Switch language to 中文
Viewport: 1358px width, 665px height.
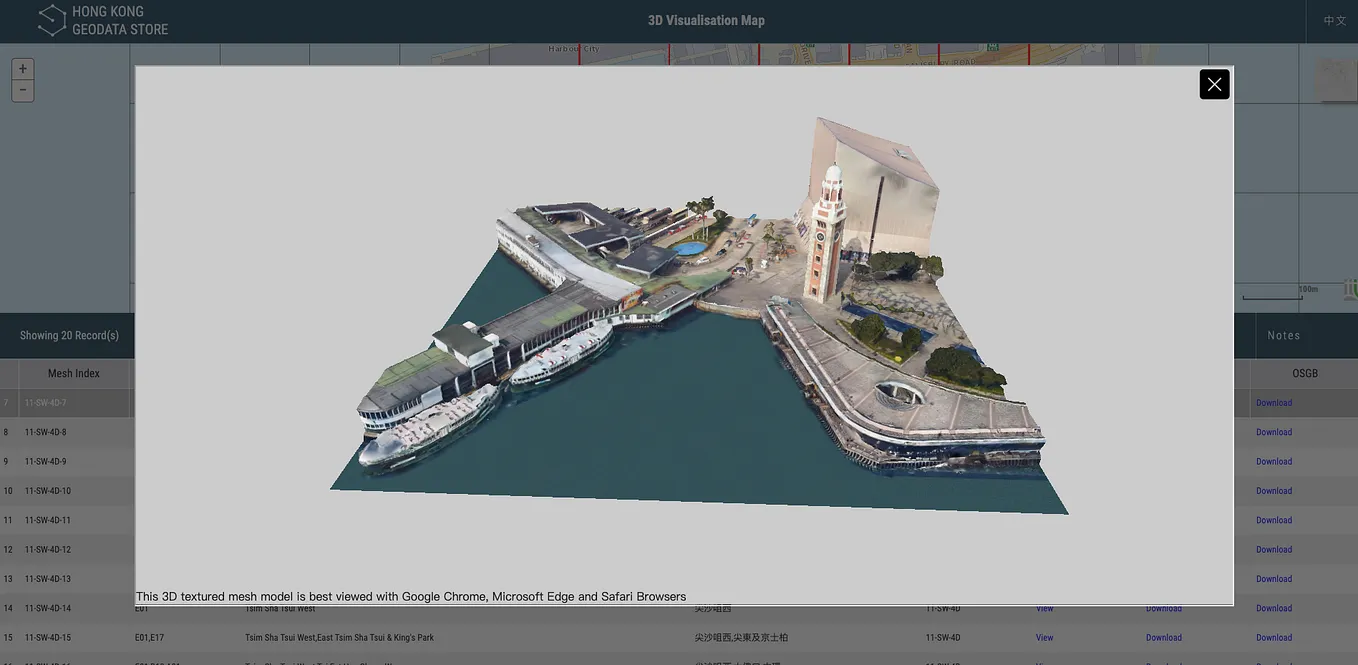pyautogui.click(x=1335, y=20)
